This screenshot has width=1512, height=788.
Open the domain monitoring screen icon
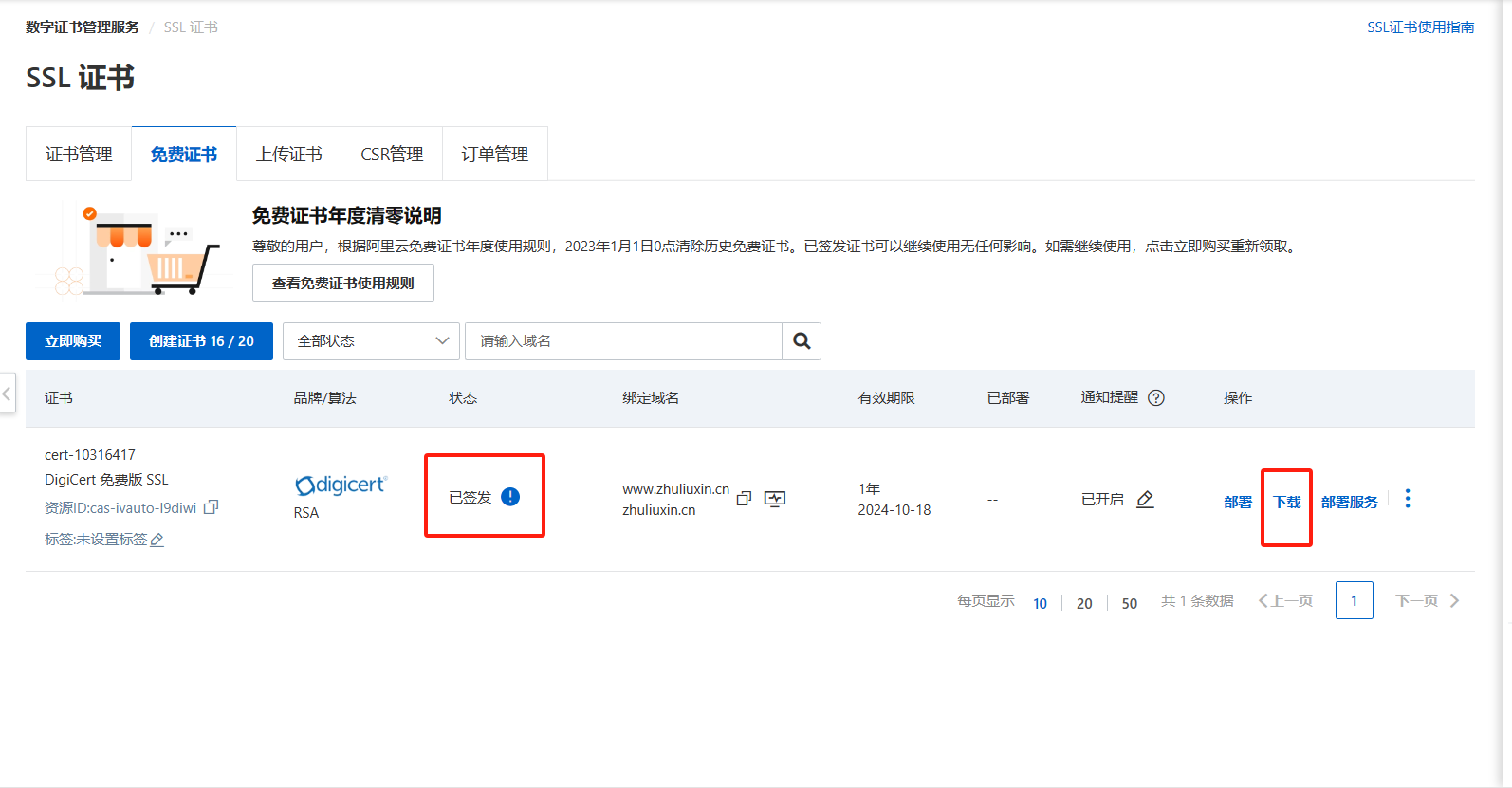pos(775,499)
